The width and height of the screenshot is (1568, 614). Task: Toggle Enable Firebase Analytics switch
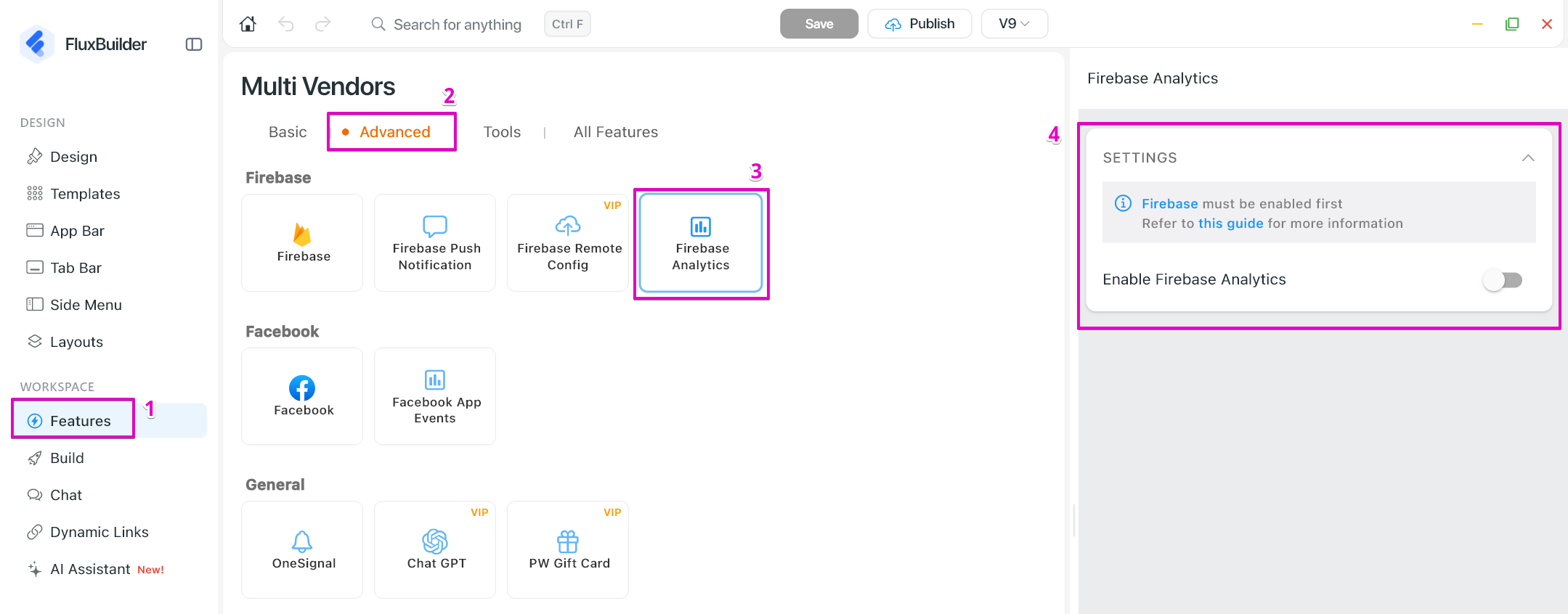pos(1503,280)
